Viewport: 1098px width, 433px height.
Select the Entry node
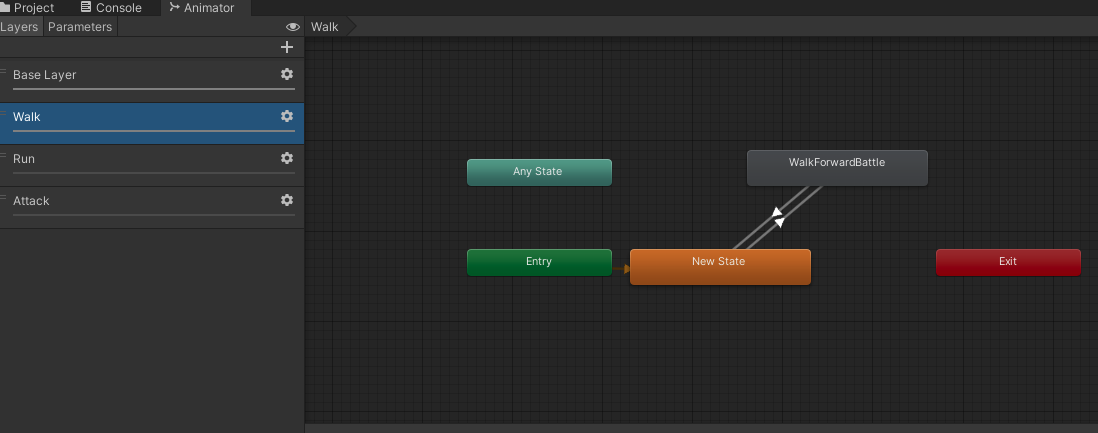pos(539,262)
